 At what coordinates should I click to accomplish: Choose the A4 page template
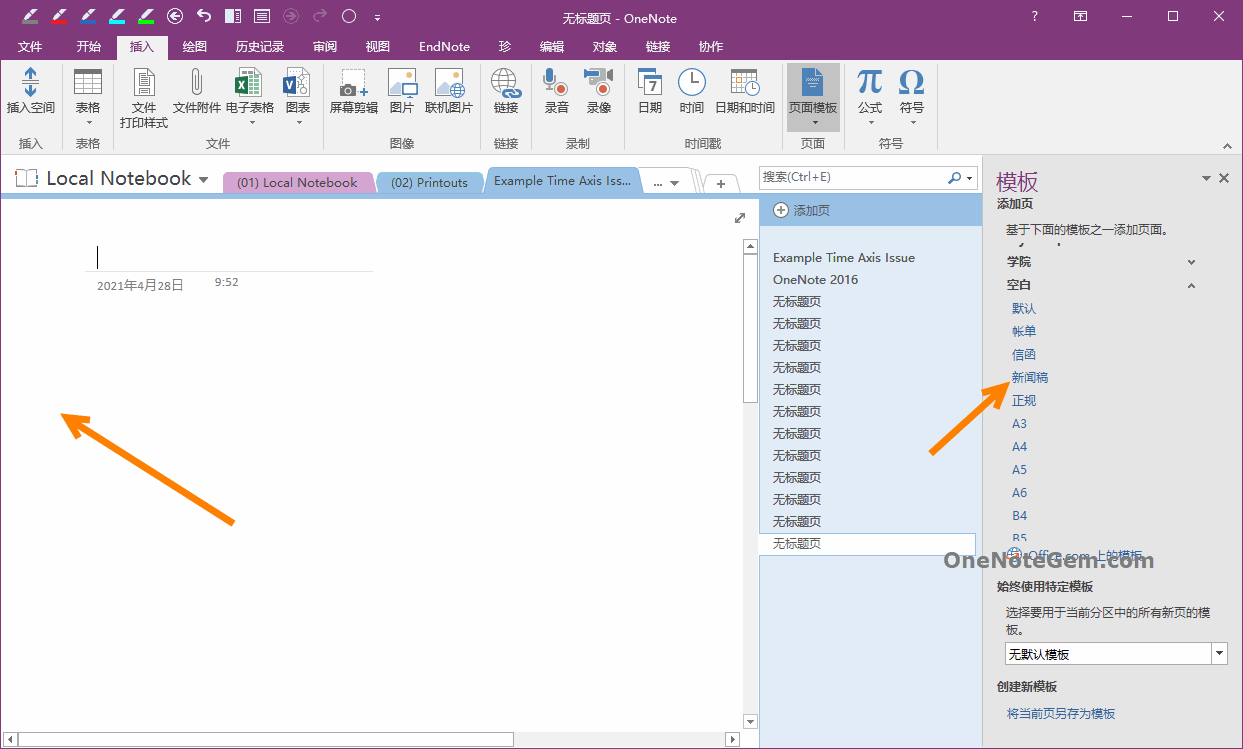(1019, 447)
